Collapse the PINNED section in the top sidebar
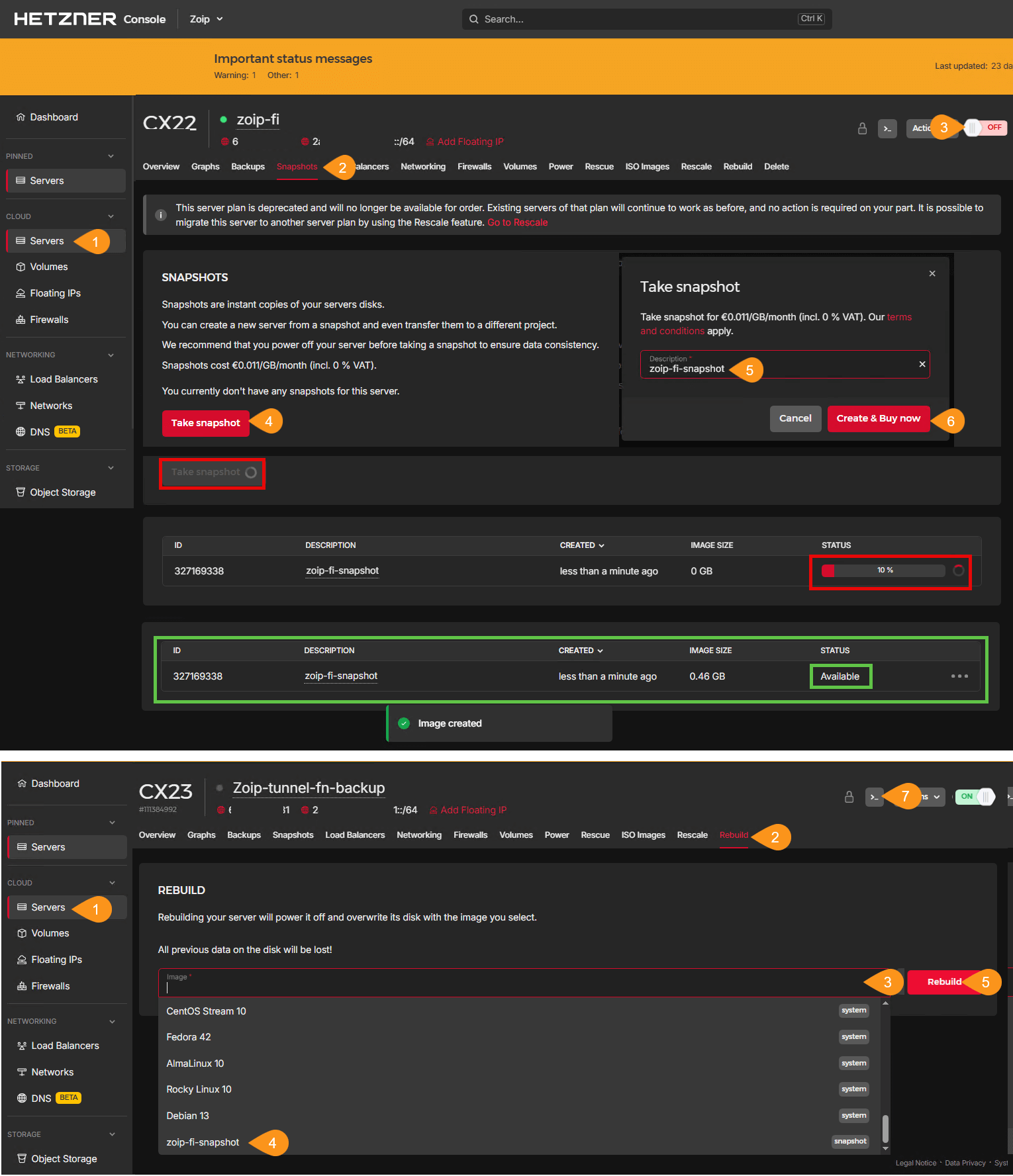1013x1176 pixels. [x=111, y=156]
